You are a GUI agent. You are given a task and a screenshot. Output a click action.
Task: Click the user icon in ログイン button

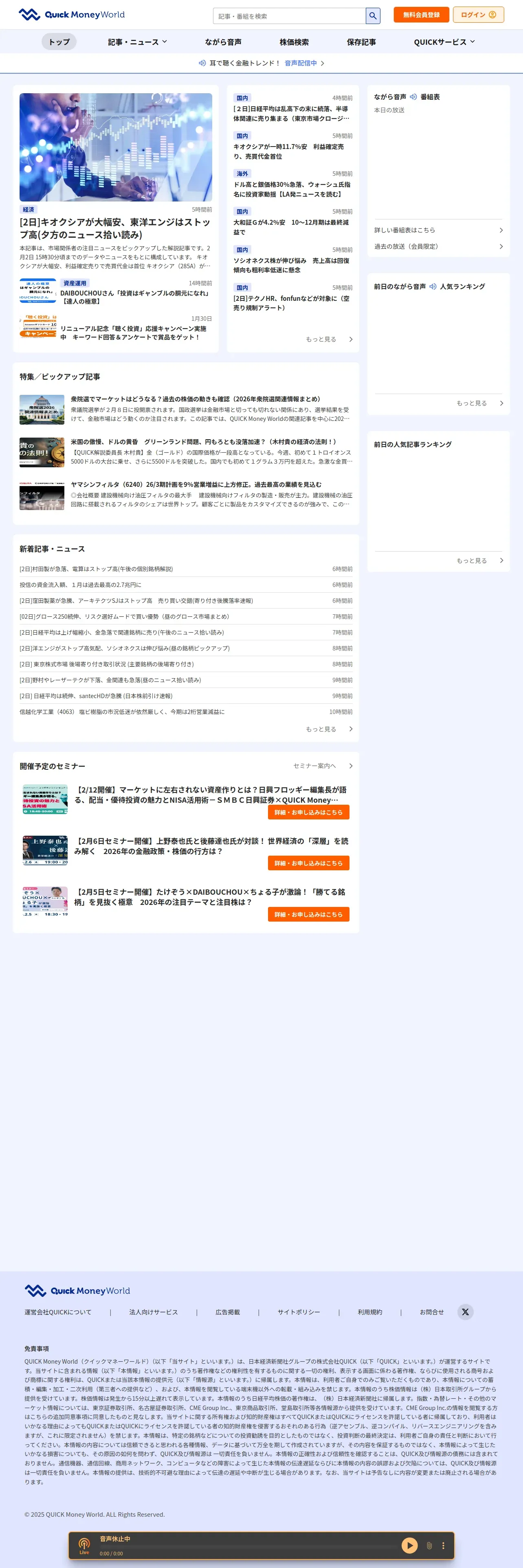[492, 15]
